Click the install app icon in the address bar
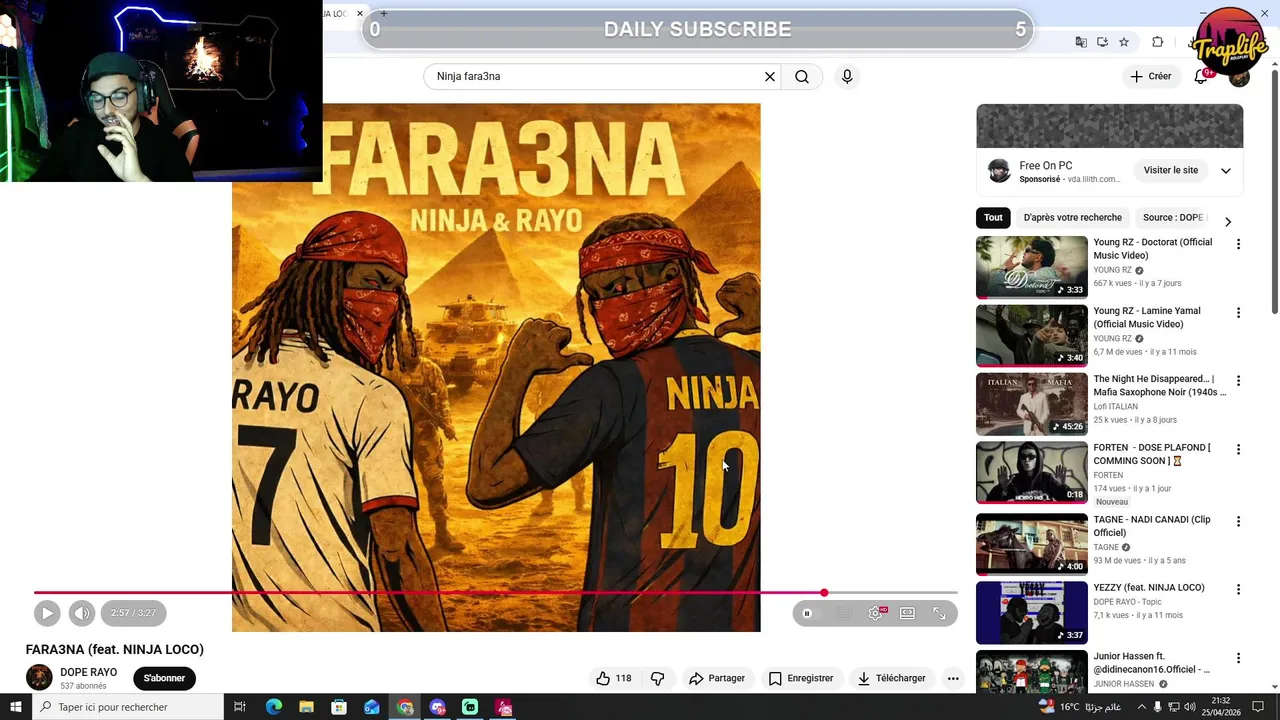The height and width of the screenshot is (720, 1280). (x=1102, y=42)
